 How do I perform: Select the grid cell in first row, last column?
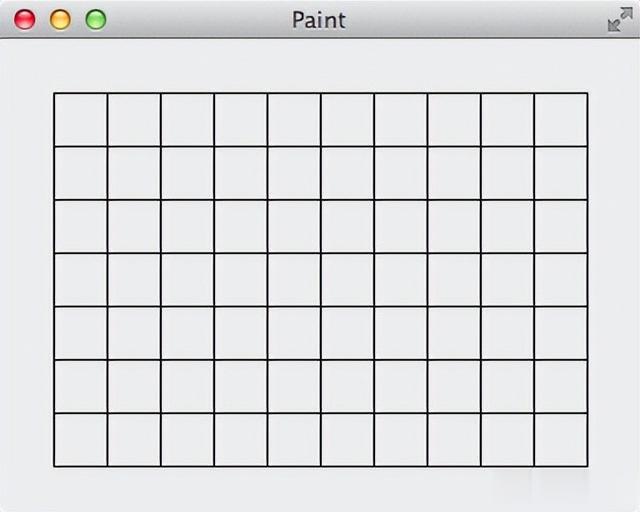point(561,120)
